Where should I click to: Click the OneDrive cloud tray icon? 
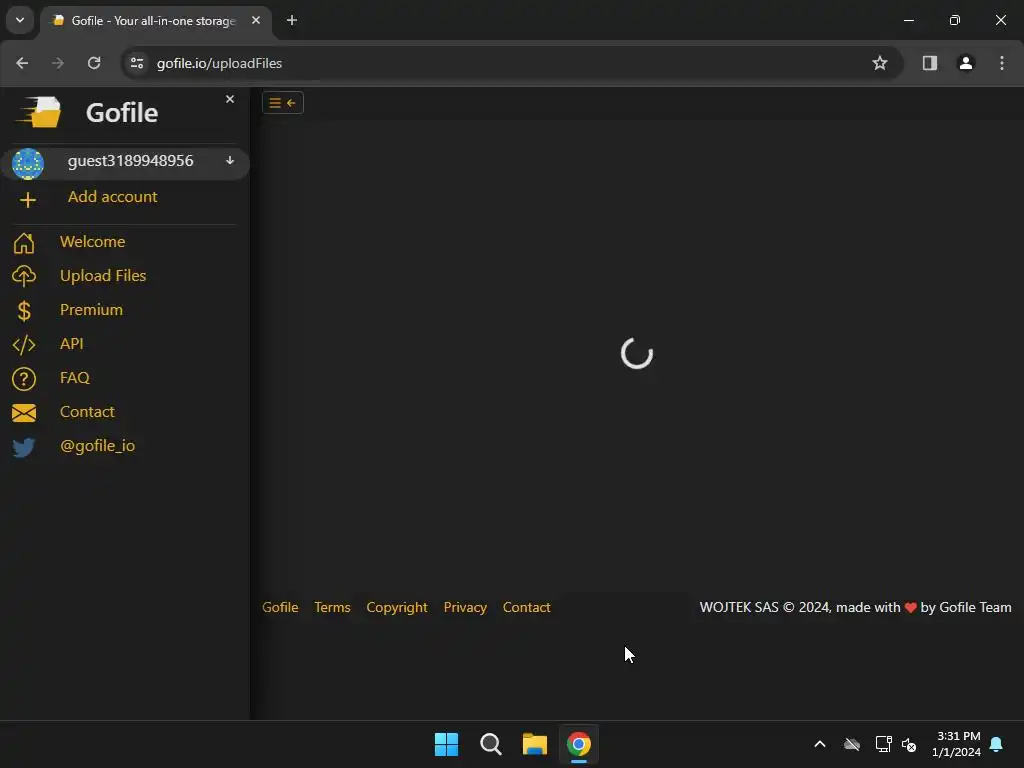852,744
